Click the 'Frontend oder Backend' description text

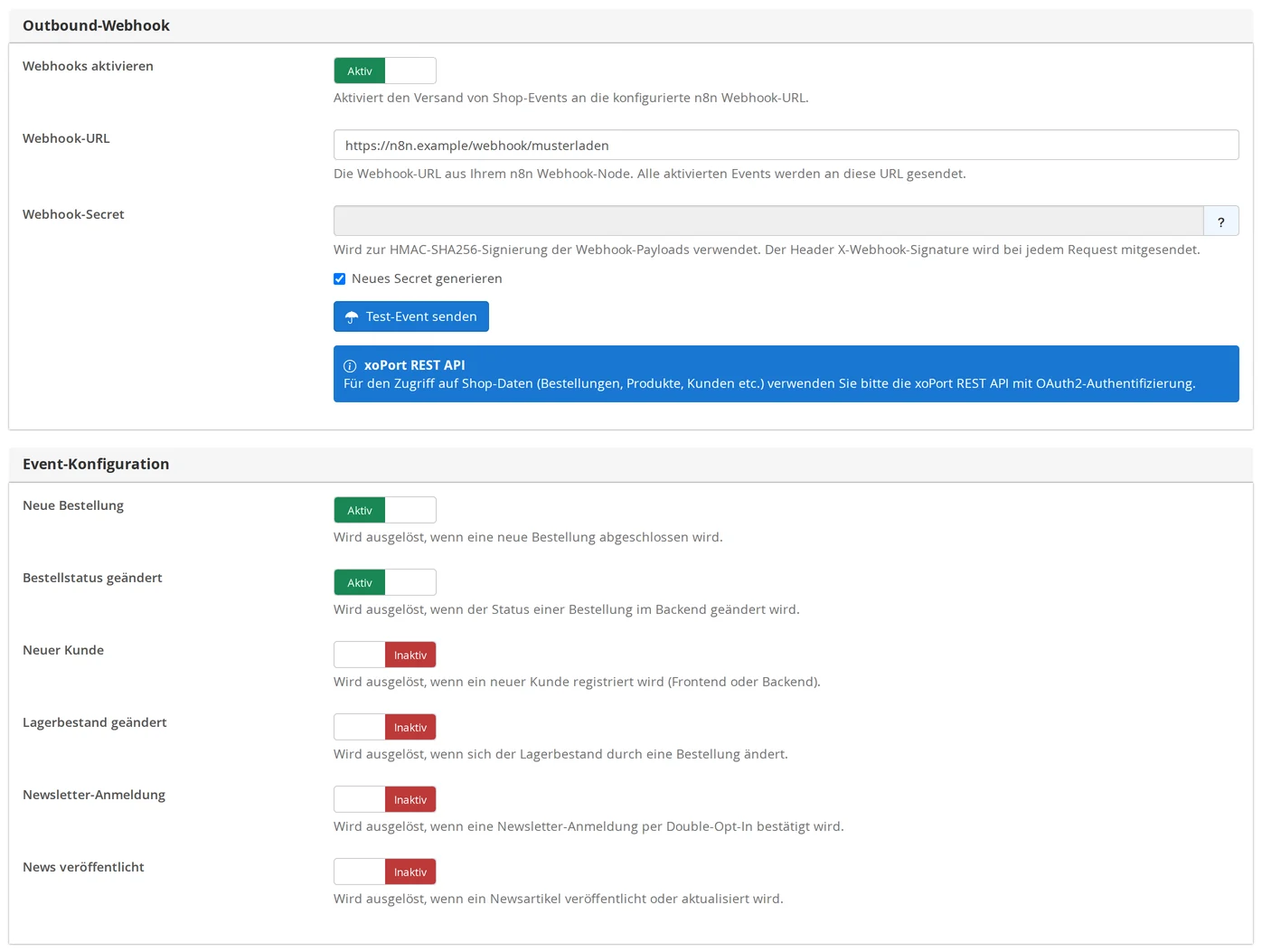(577, 682)
